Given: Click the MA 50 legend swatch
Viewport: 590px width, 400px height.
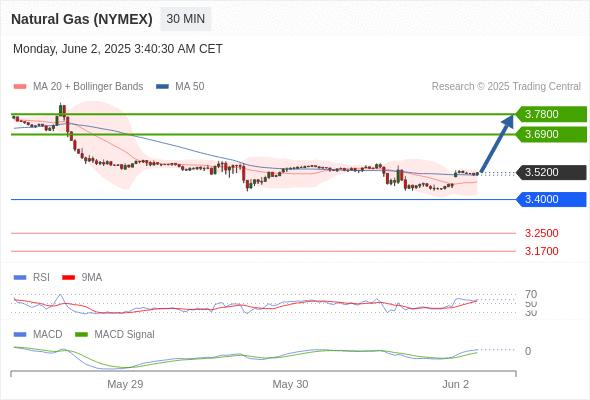Looking at the screenshot, I should [x=162, y=87].
